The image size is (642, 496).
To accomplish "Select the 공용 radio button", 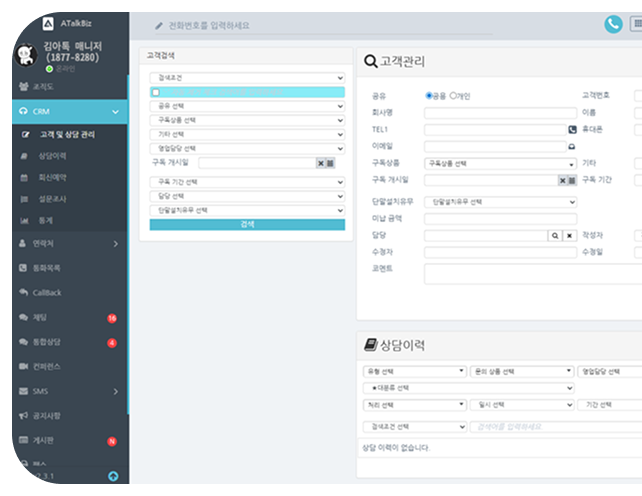I will [x=430, y=96].
